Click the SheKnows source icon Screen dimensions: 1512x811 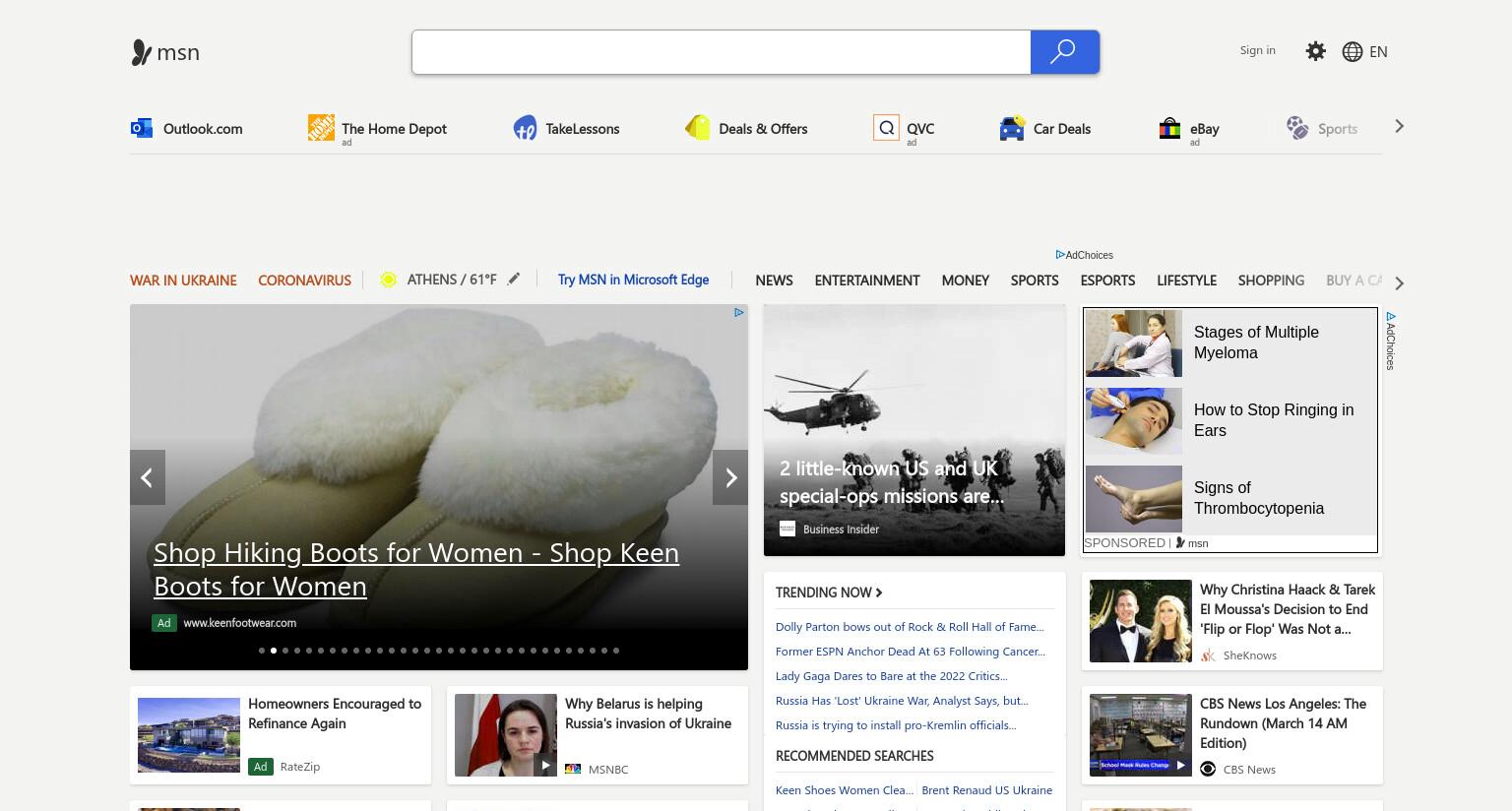point(1208,655)
